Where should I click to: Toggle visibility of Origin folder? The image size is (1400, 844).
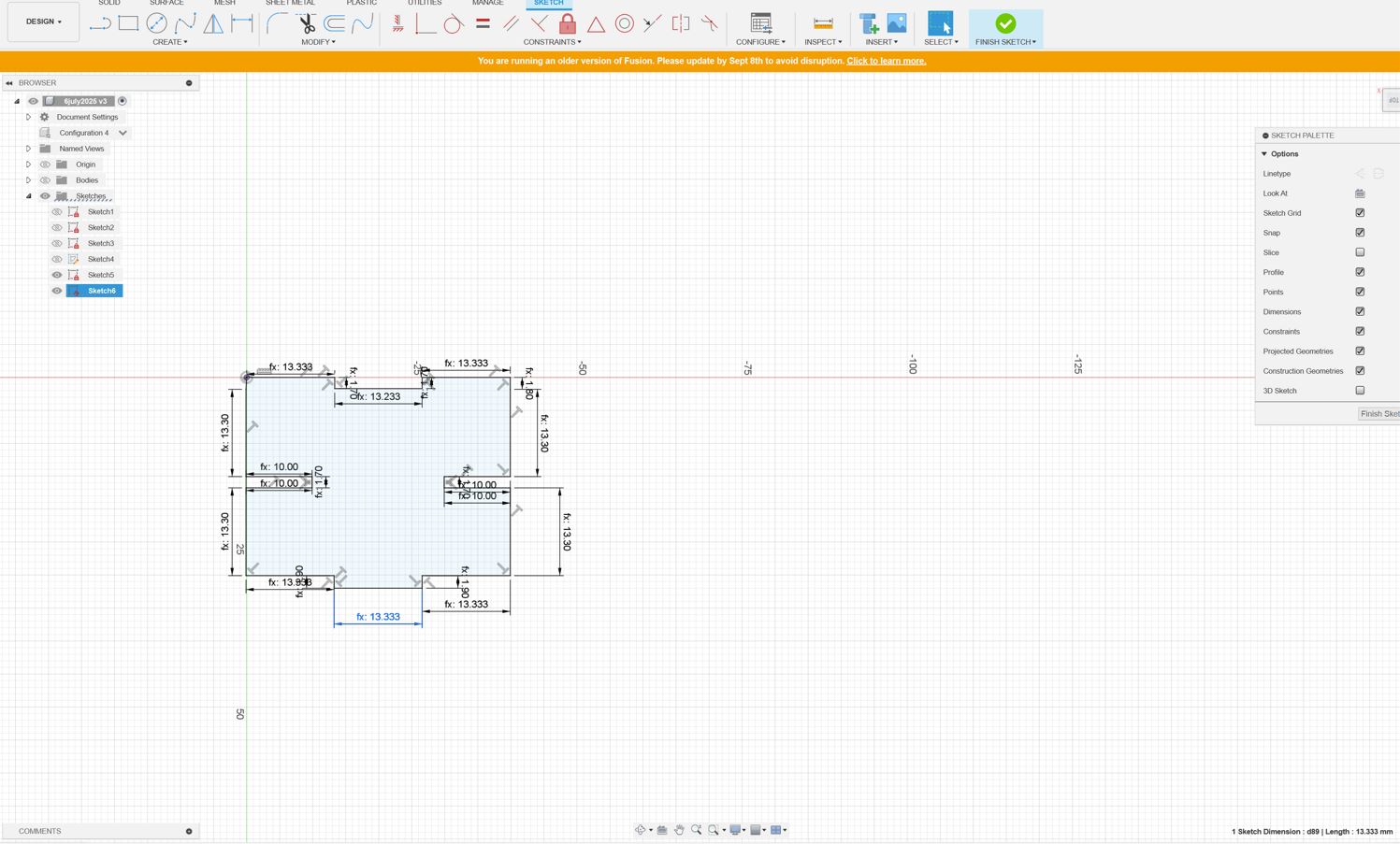click(x=45, y=165)
